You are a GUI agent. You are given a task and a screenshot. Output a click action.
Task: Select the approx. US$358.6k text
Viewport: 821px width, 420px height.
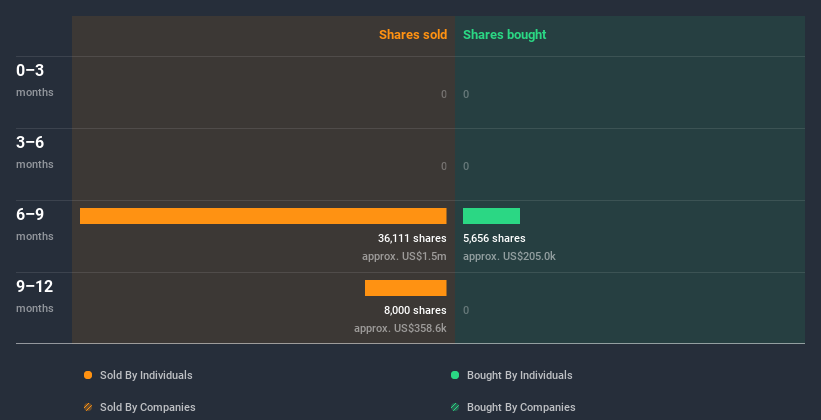click(401, 328)
